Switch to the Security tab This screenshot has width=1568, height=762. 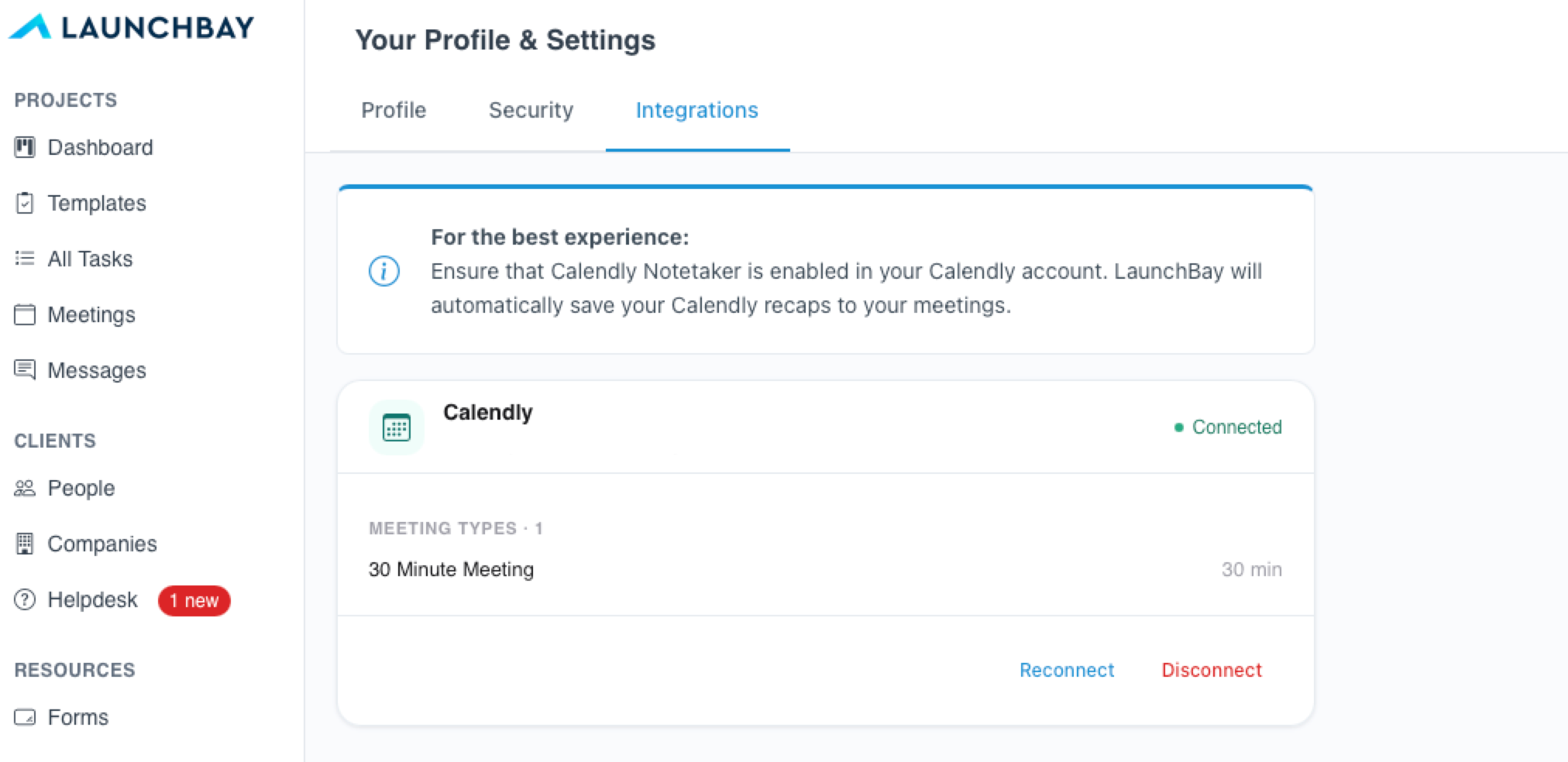531,110
